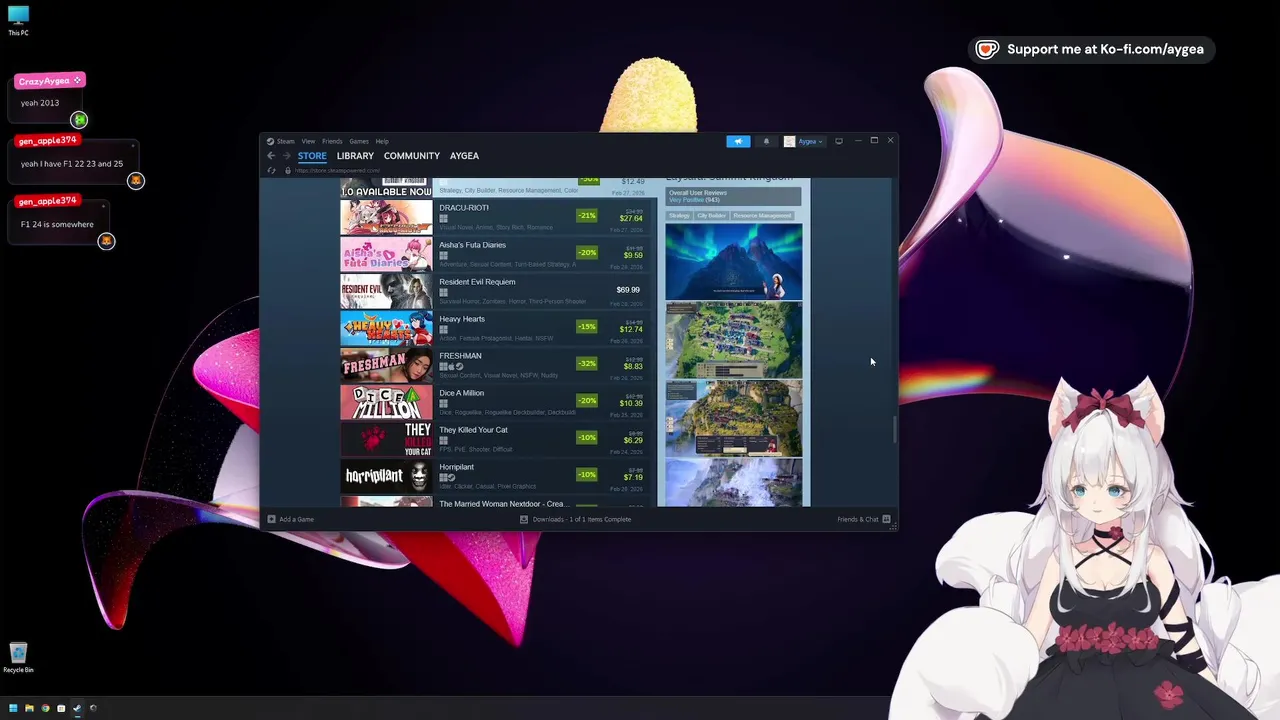Viewport: 1280px width, 720px height.
Task: Click the site lock icon beside the URL
Action: 288,171
